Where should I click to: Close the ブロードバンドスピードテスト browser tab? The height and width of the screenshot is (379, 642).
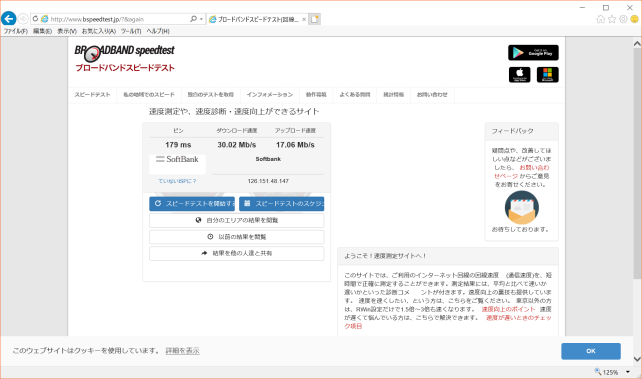304,19
